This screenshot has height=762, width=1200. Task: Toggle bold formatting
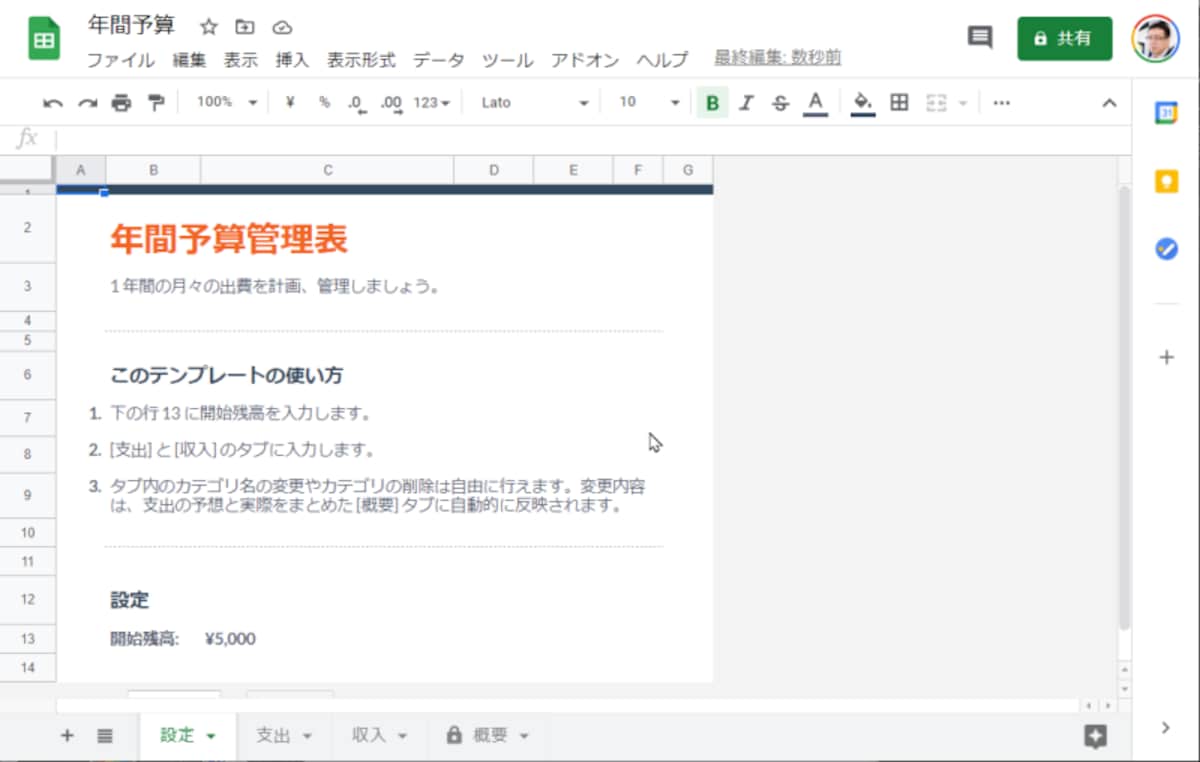(x=712, y=102)
